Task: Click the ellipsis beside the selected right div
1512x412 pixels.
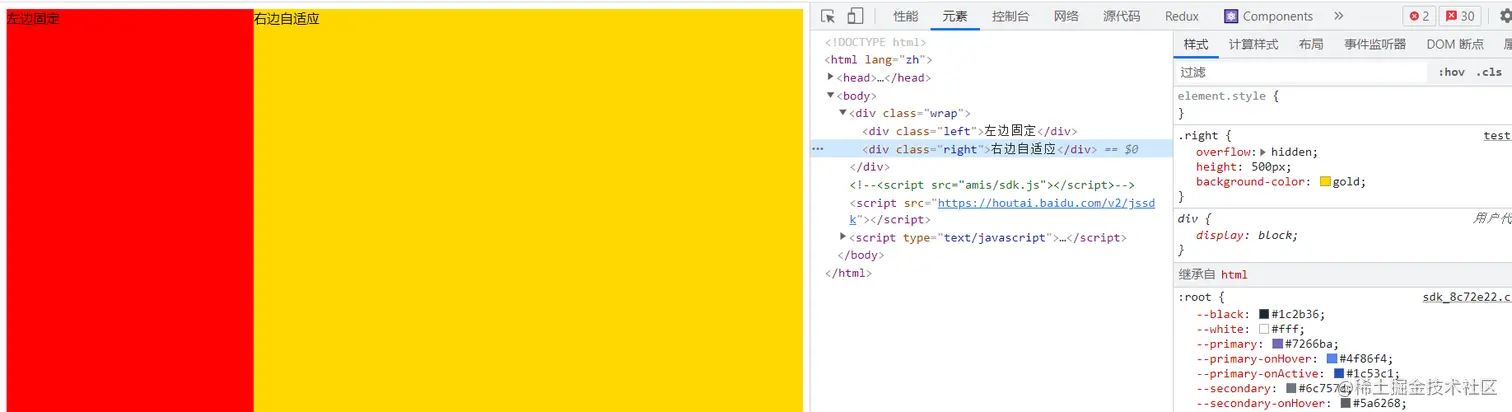Action: point(817,149)
